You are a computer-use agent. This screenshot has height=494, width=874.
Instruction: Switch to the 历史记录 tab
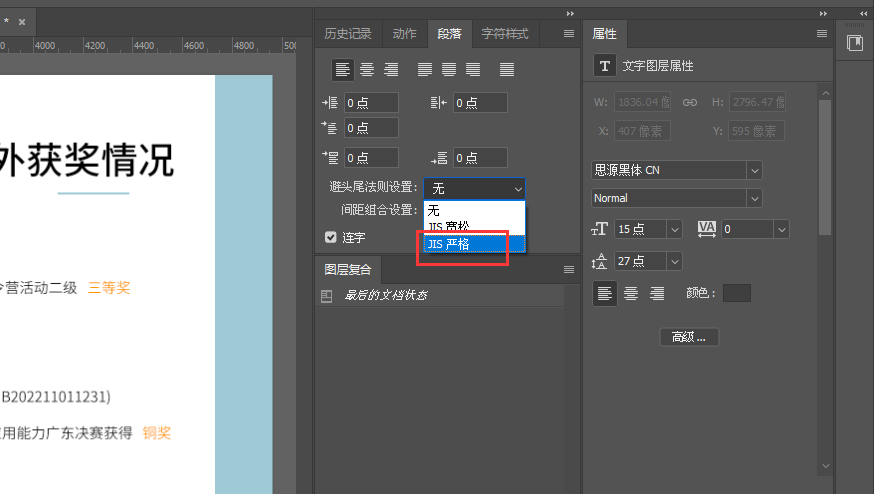coord(347,34)
